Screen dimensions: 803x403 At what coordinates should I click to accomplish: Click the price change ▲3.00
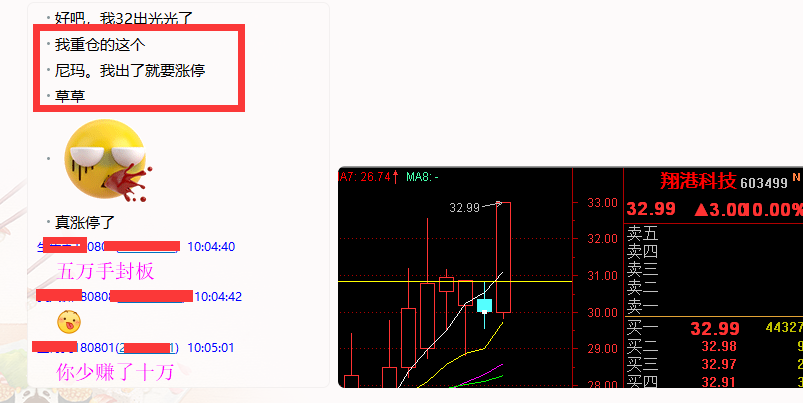pos(720,209)
